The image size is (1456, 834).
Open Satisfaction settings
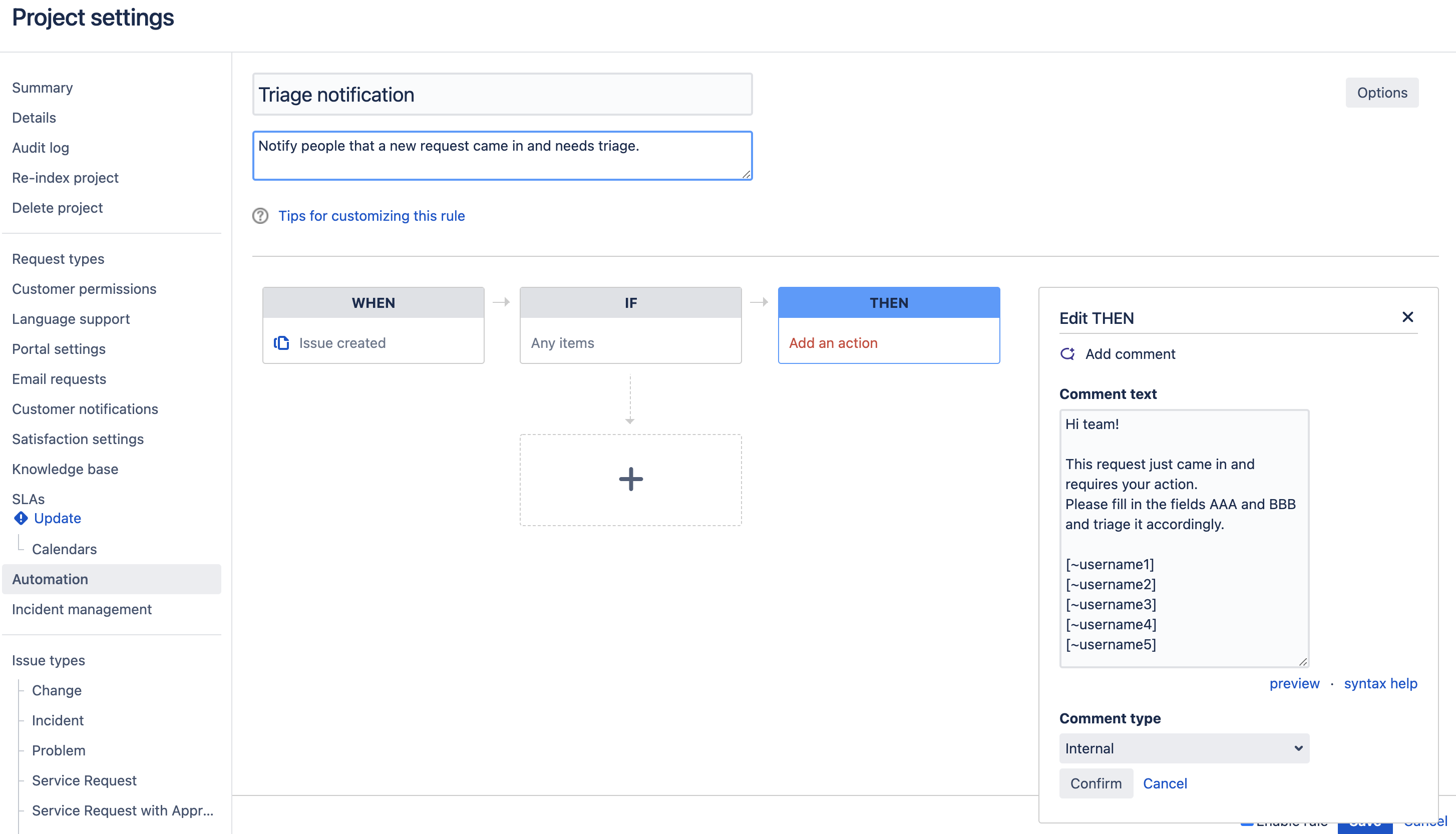[x=78, y=439]
